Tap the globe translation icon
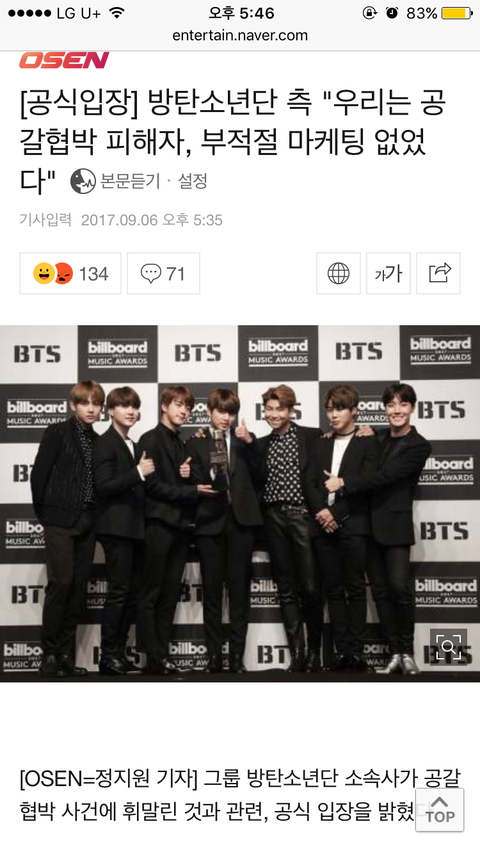The height and width of the screenshot is (854, 480). [338, 273]
